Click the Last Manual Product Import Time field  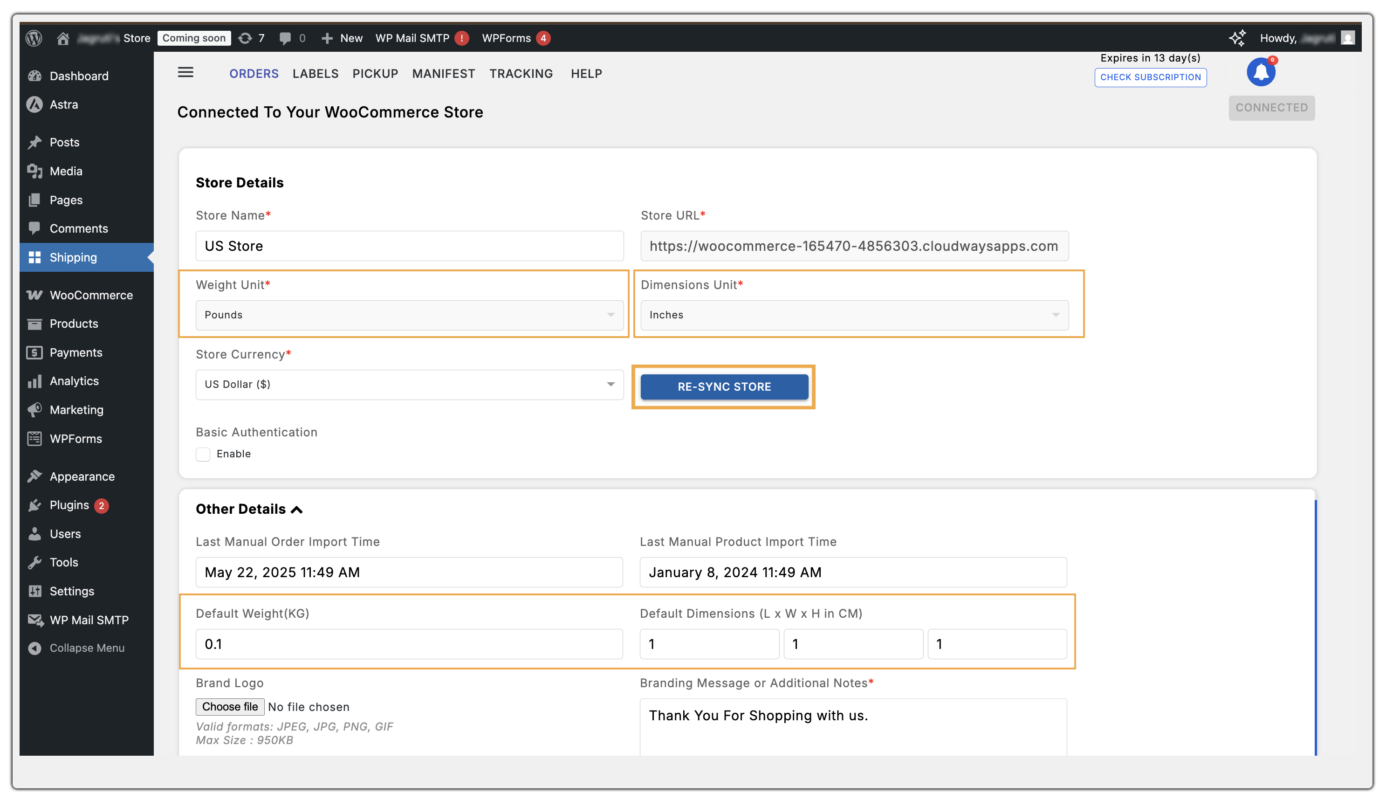pyautogui.click(x=853, y=572)
